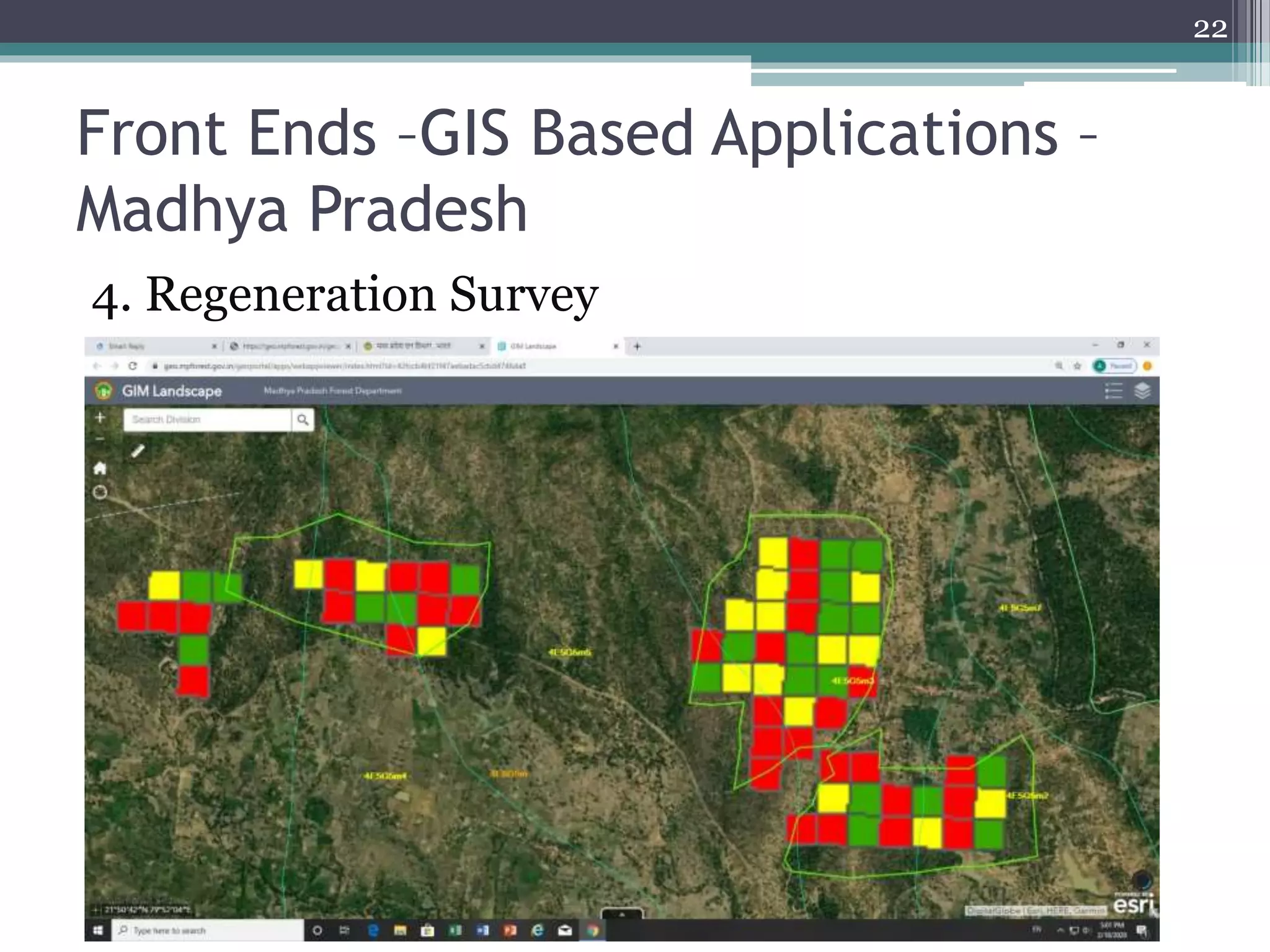Expand the attribute table arrow at map bottom
The image size is (1270, 952).
622,914
